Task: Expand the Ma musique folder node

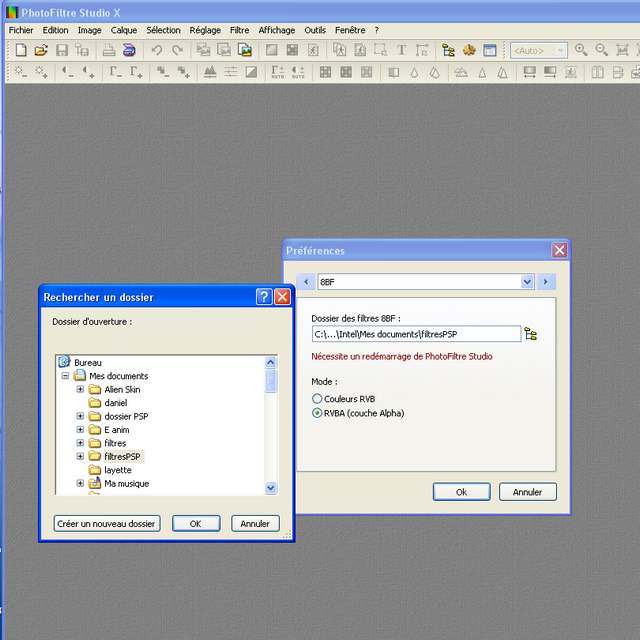Action: (x=80, y=483)
